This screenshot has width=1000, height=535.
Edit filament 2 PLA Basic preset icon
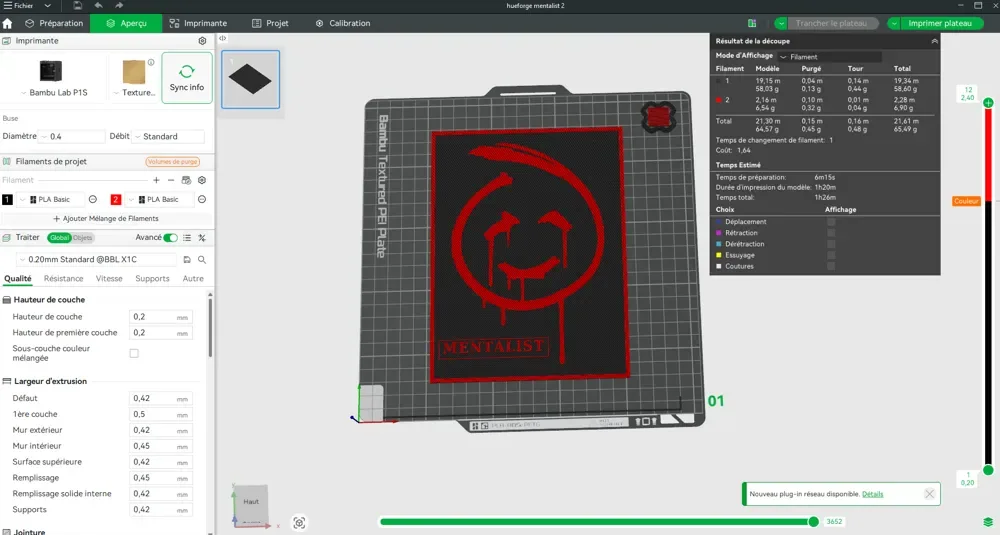point(202,200)
